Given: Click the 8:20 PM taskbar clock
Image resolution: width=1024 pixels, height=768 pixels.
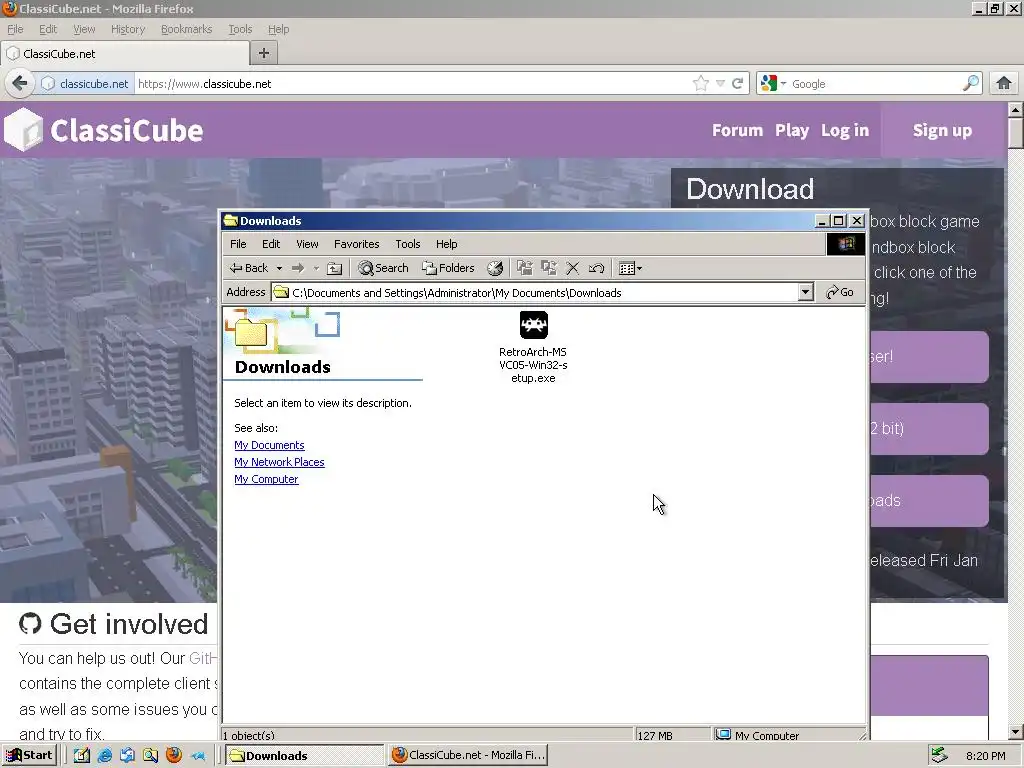Looking at the screenshot, I should click(x=985, y=756).
